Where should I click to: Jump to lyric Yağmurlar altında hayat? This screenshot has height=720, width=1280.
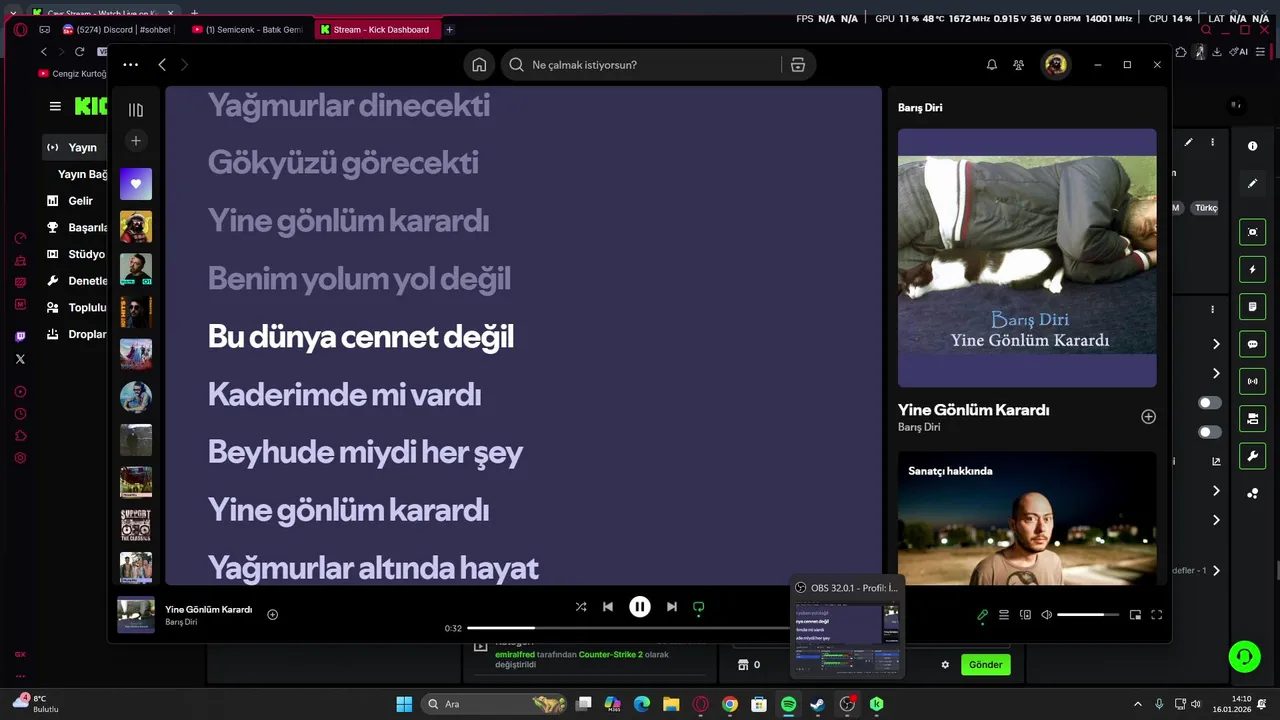(x=373, y=569)
